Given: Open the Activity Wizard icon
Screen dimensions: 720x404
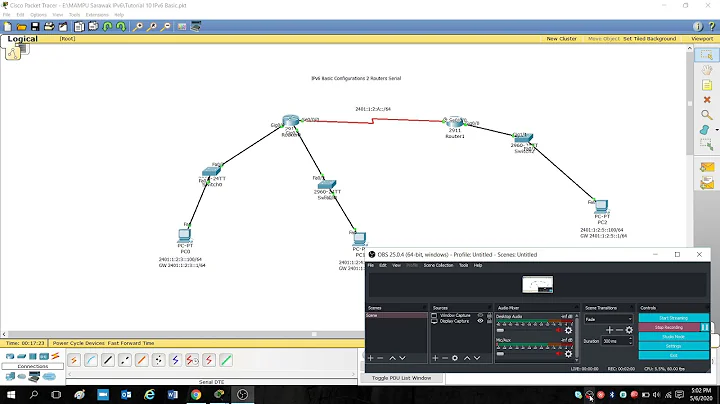Looking at the screenshot, I should (x=63, y=27).
